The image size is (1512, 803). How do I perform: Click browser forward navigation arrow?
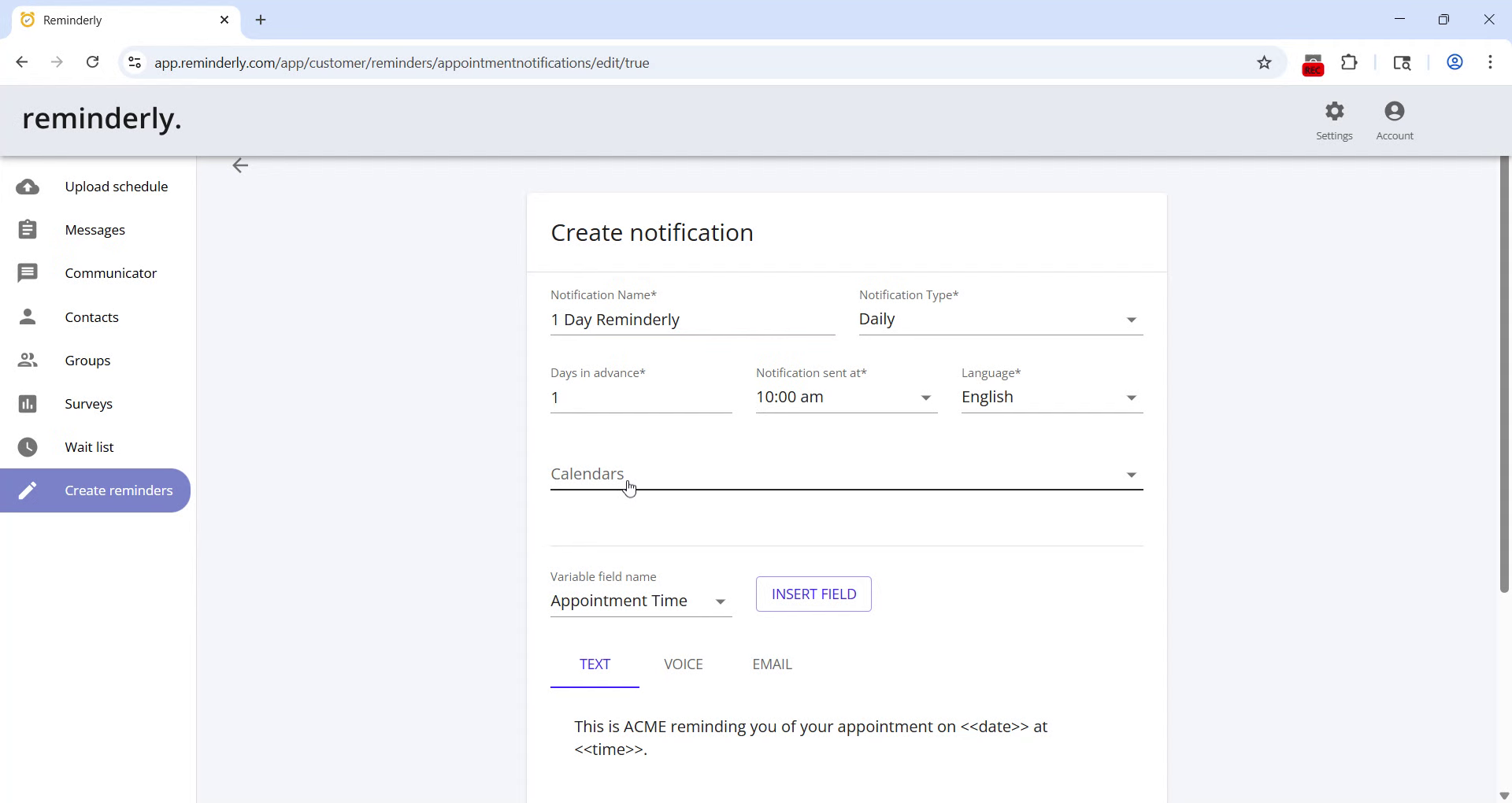pyautogui.click(x=57, y=62)
